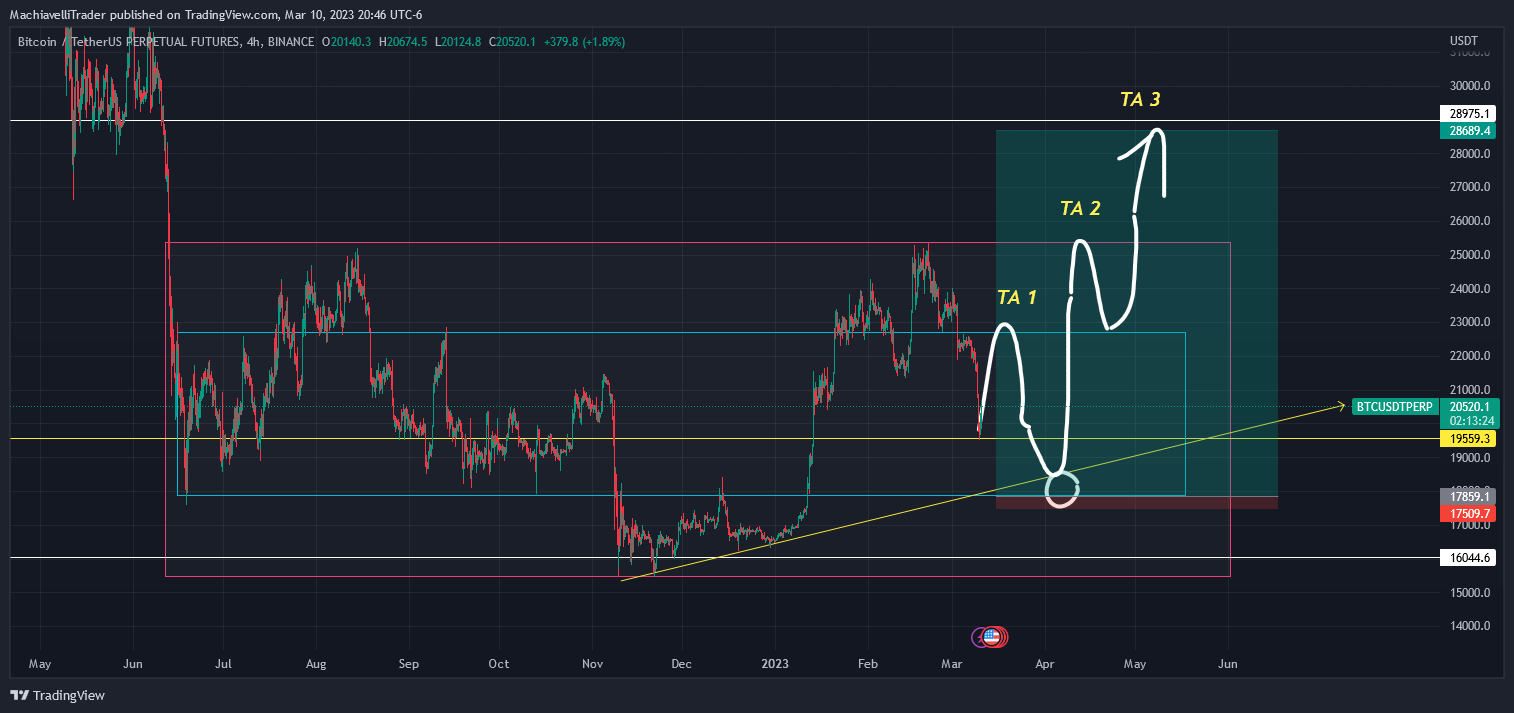Select the red stop-loss zone of position

pos(1137,503)
